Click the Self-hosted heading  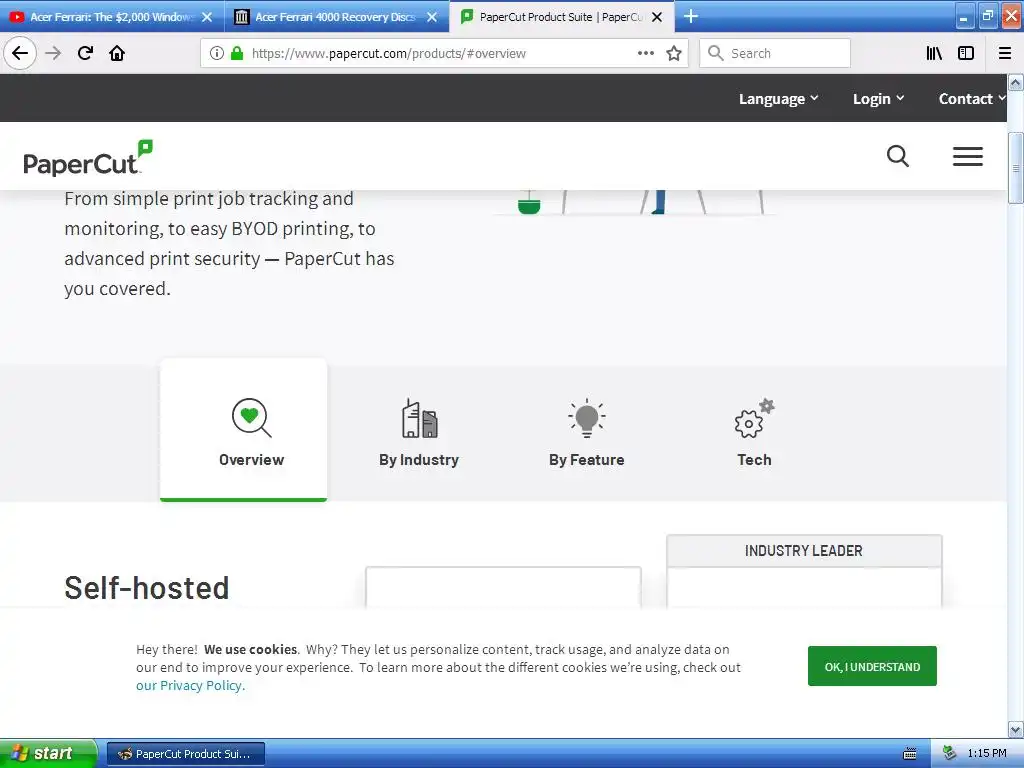(x=146, y=588)
